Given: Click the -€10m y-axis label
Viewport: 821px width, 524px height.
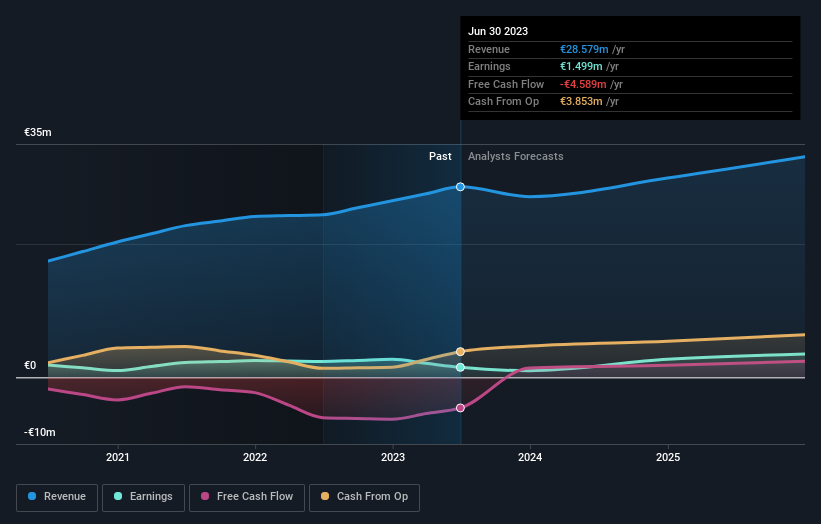Looking at the screenshot, I should pyautogui.click(x=39, y=432).
